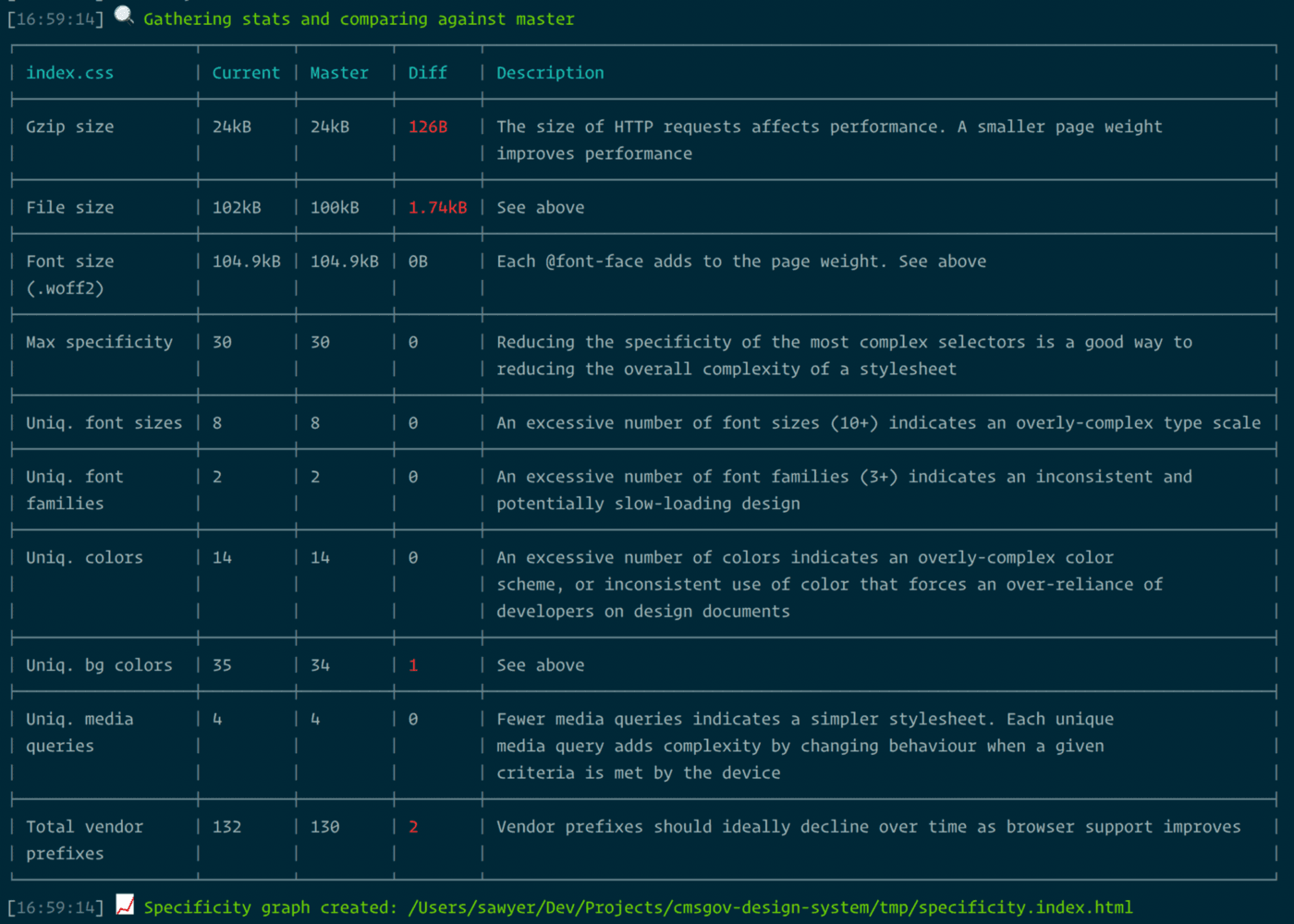Click the Current column header

tap(246, 72)
